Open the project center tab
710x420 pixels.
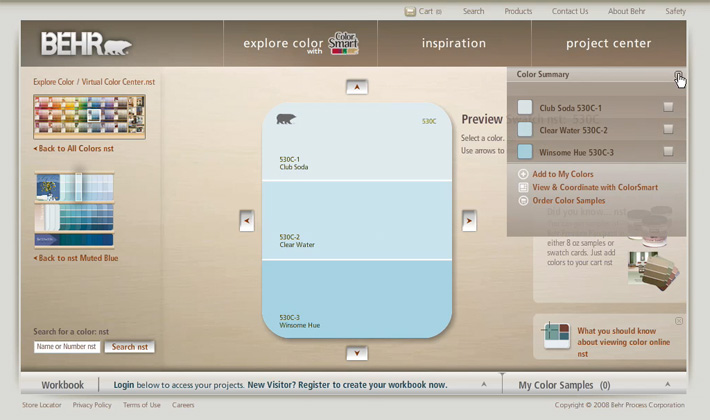tap(609, 43)
